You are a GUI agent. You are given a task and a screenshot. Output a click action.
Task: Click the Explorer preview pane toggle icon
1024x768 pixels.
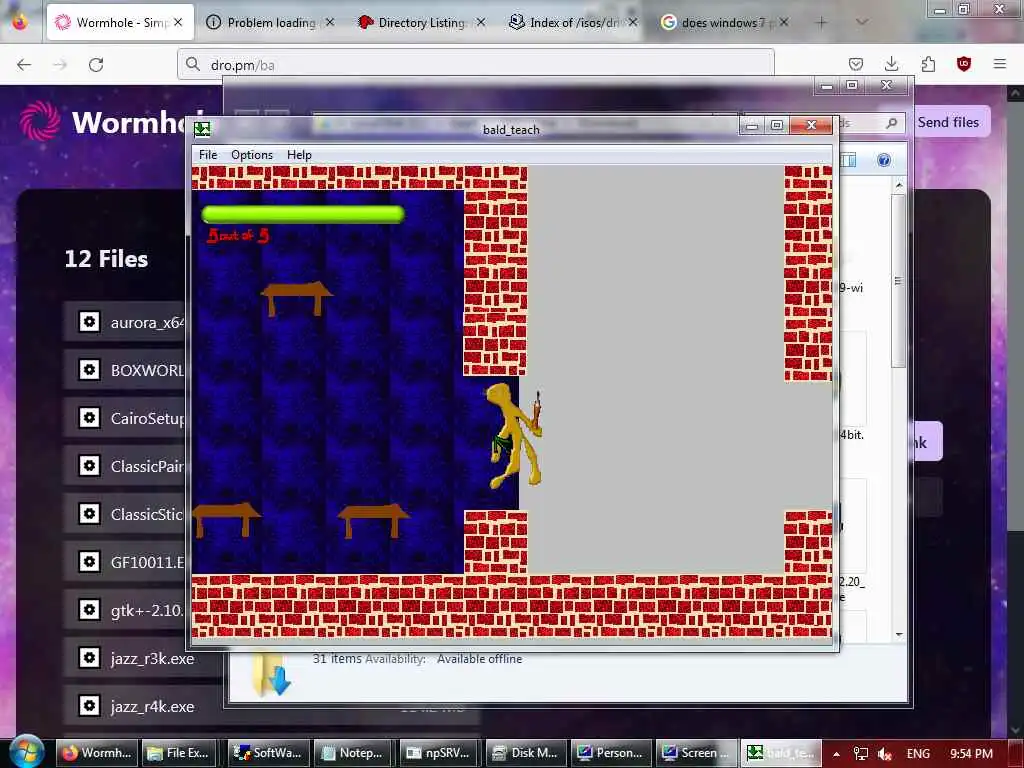click(x=848, y=160)
